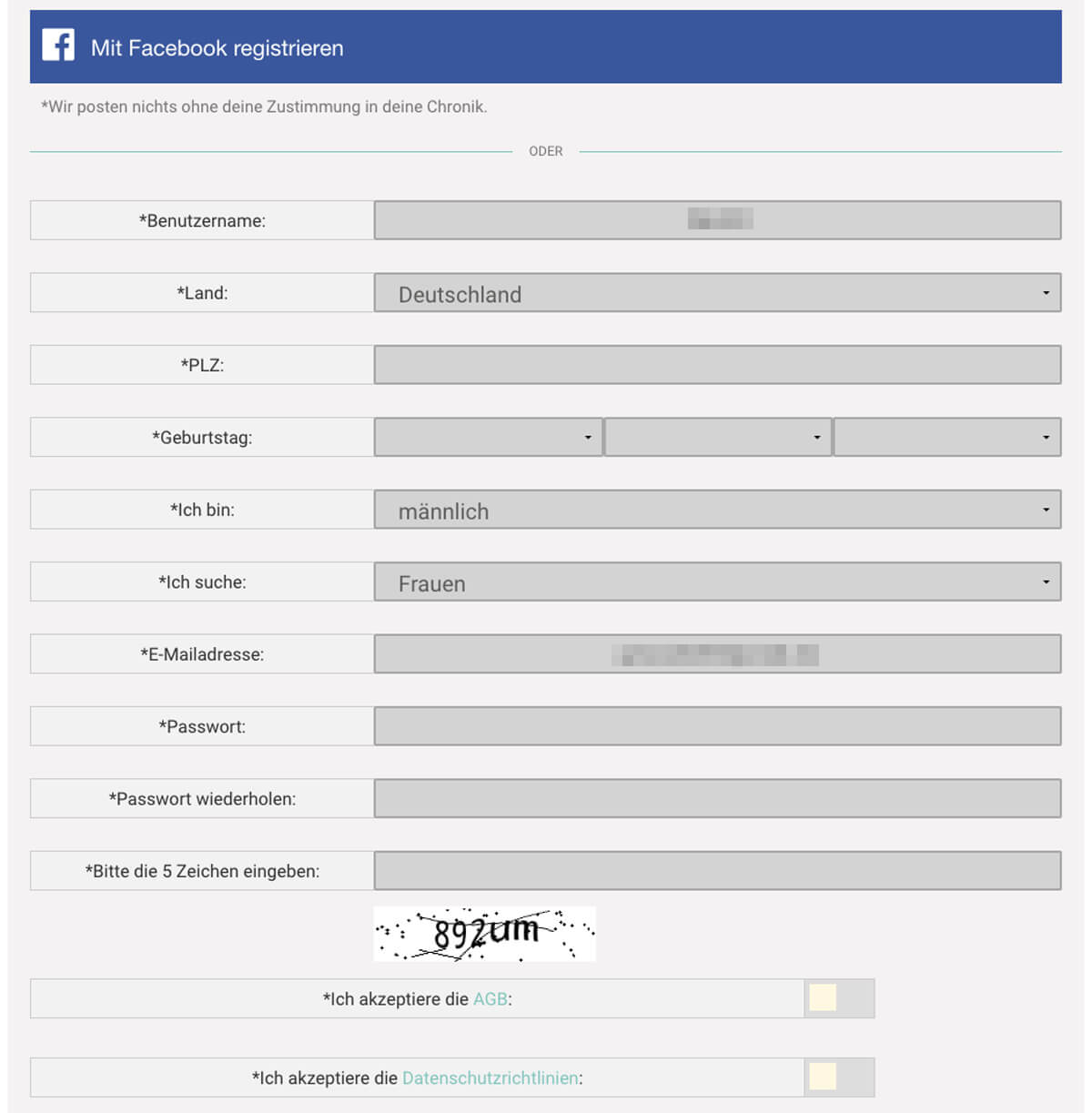Open the middle Geburtstag month dropdown
This screenshot has height=1113, width=1092.
tap(718, 437)
